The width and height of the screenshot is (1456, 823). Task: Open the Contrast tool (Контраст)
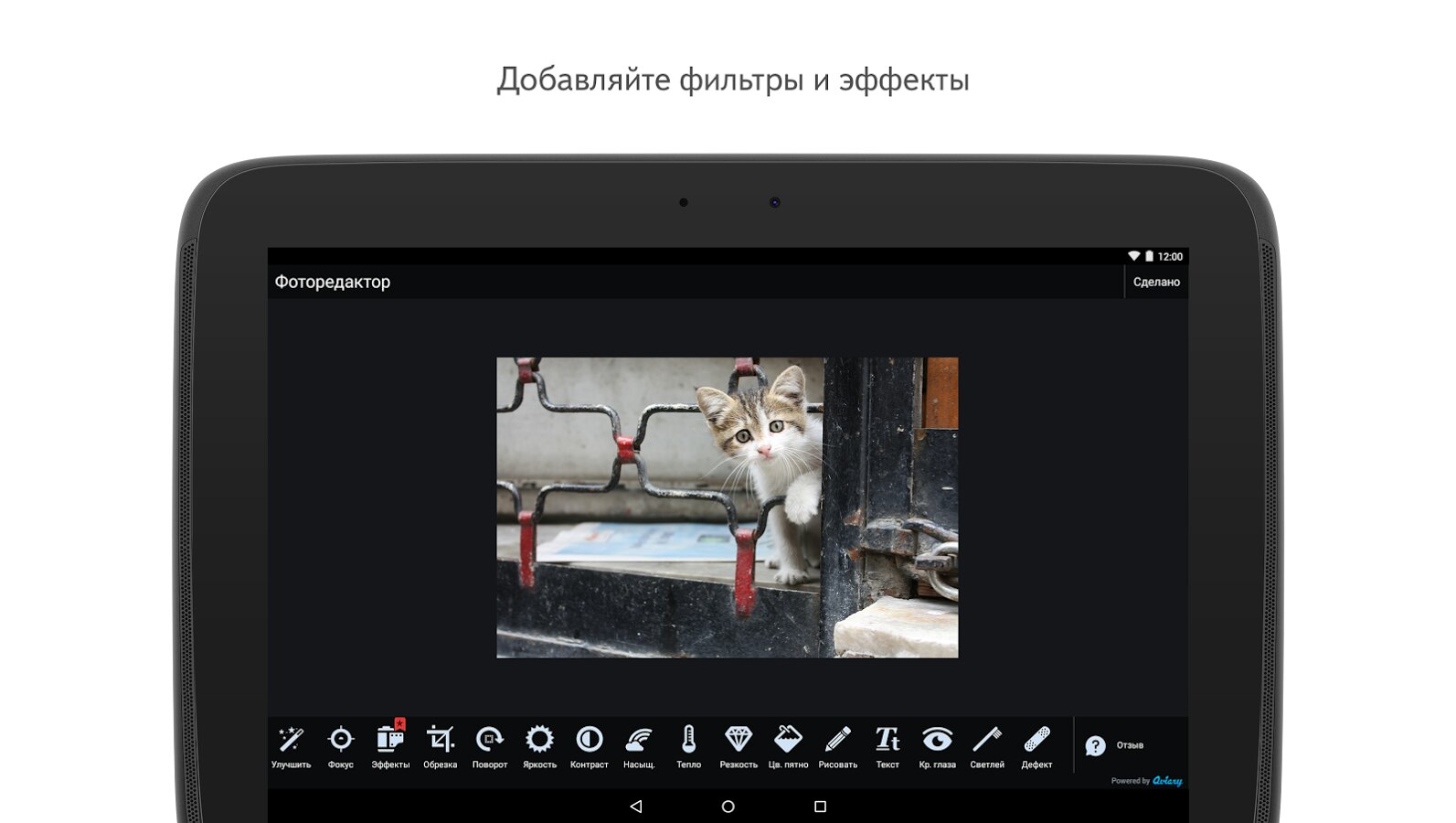tap(589, 745)
